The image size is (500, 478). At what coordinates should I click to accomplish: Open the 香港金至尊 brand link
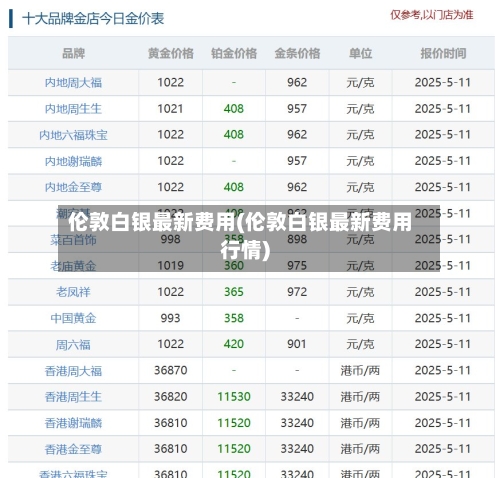point(73,449)
